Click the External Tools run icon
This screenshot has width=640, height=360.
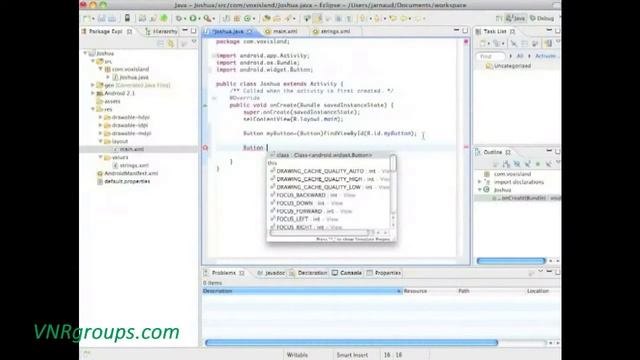(x=207, y=18)
